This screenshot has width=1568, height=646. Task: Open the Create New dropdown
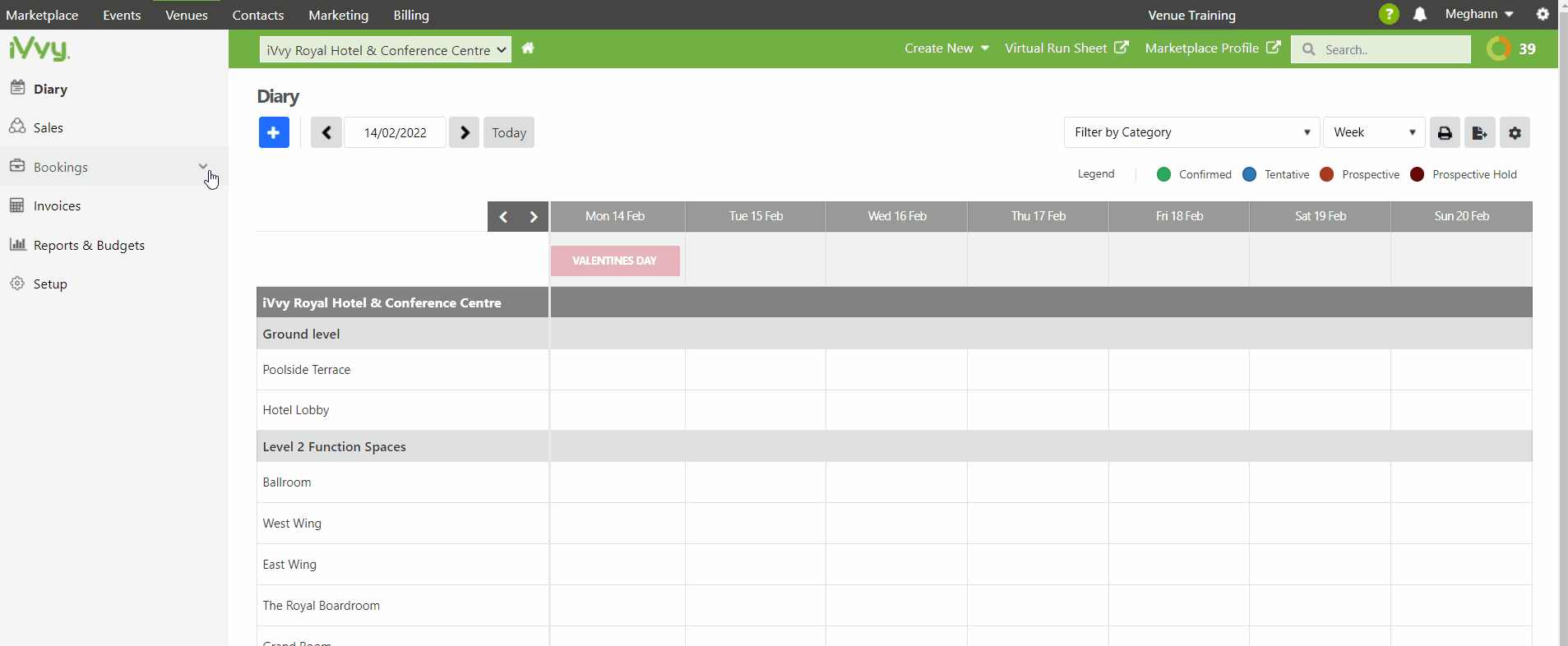point(946,48)
